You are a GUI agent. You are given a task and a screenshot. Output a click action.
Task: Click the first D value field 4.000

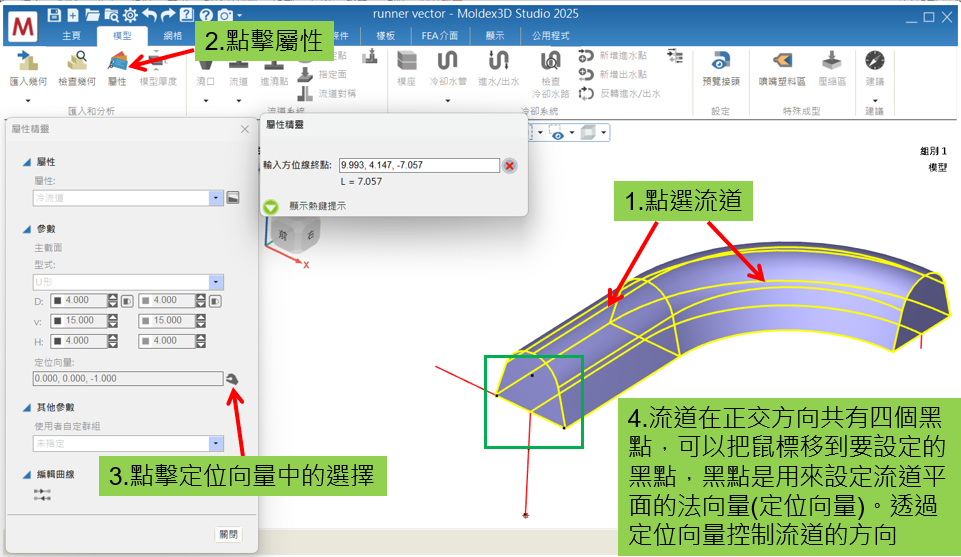(78, 300)
